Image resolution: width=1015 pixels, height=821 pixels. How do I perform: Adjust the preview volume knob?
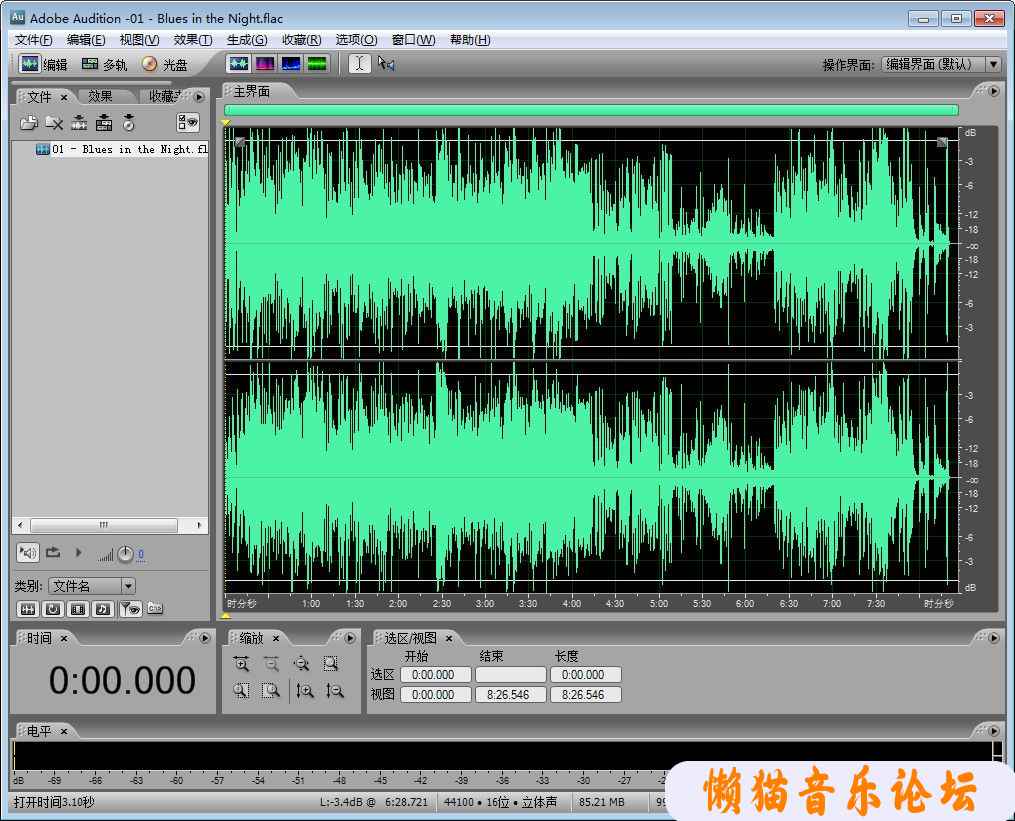126,554
